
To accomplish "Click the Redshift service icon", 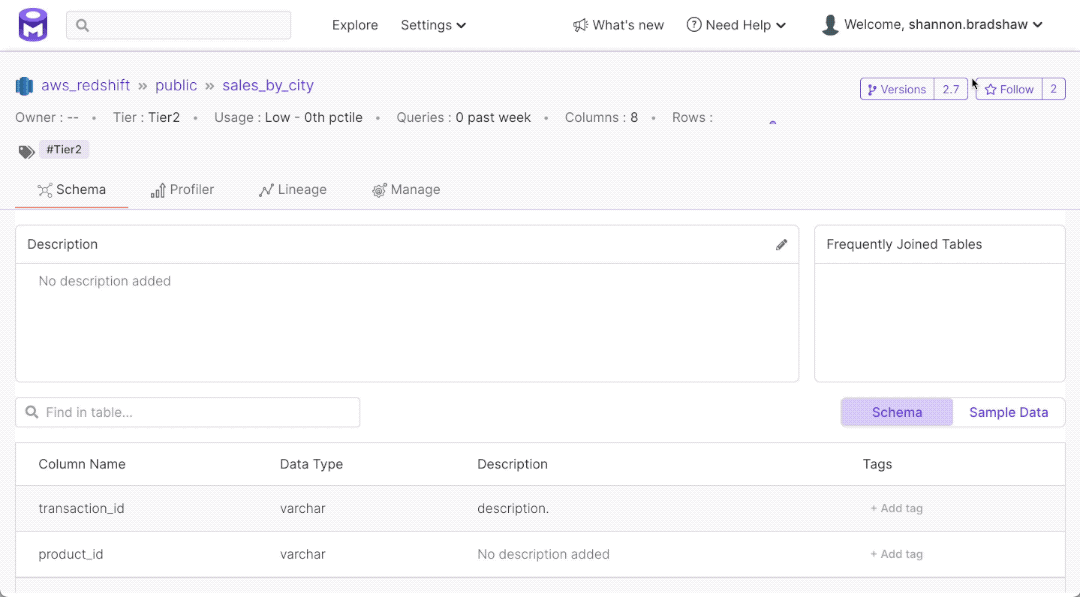I will [25, 86].
